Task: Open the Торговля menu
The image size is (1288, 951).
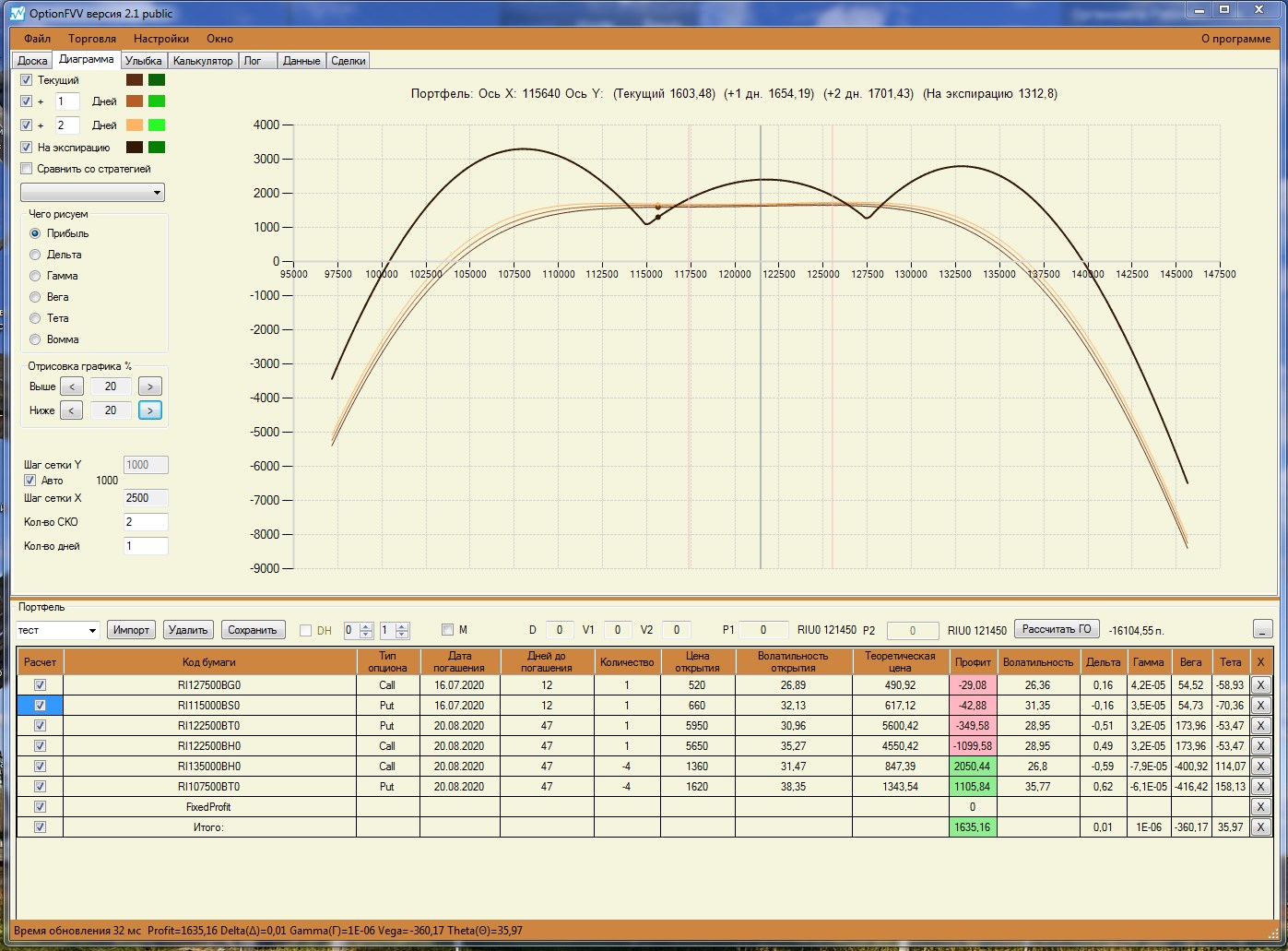Action: (x=92, y=39)
